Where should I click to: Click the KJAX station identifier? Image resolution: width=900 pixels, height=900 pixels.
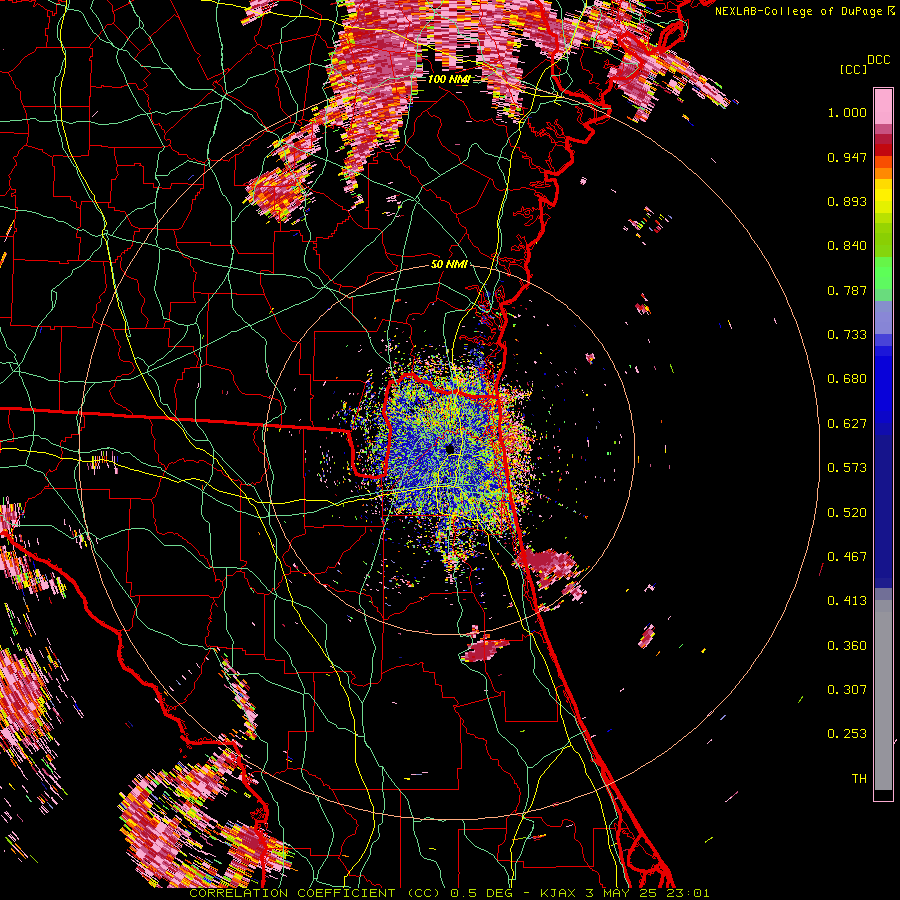(x=559, y=893)
